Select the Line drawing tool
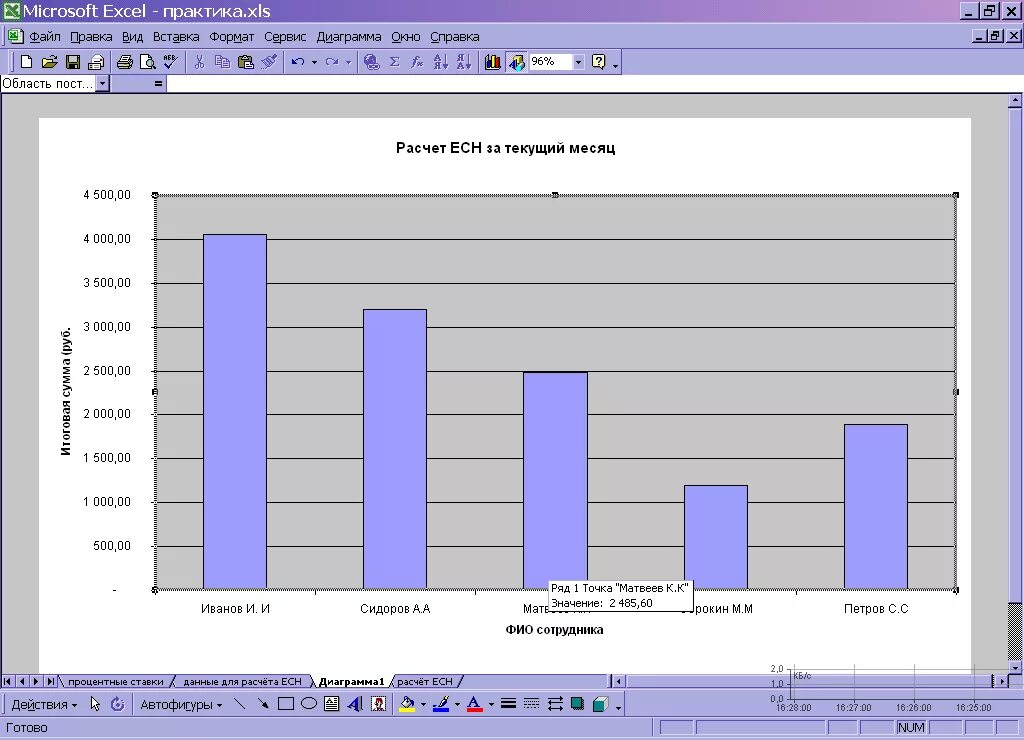Image resolution: width=1024 pixels, height=740 pixels. point(240,704)
